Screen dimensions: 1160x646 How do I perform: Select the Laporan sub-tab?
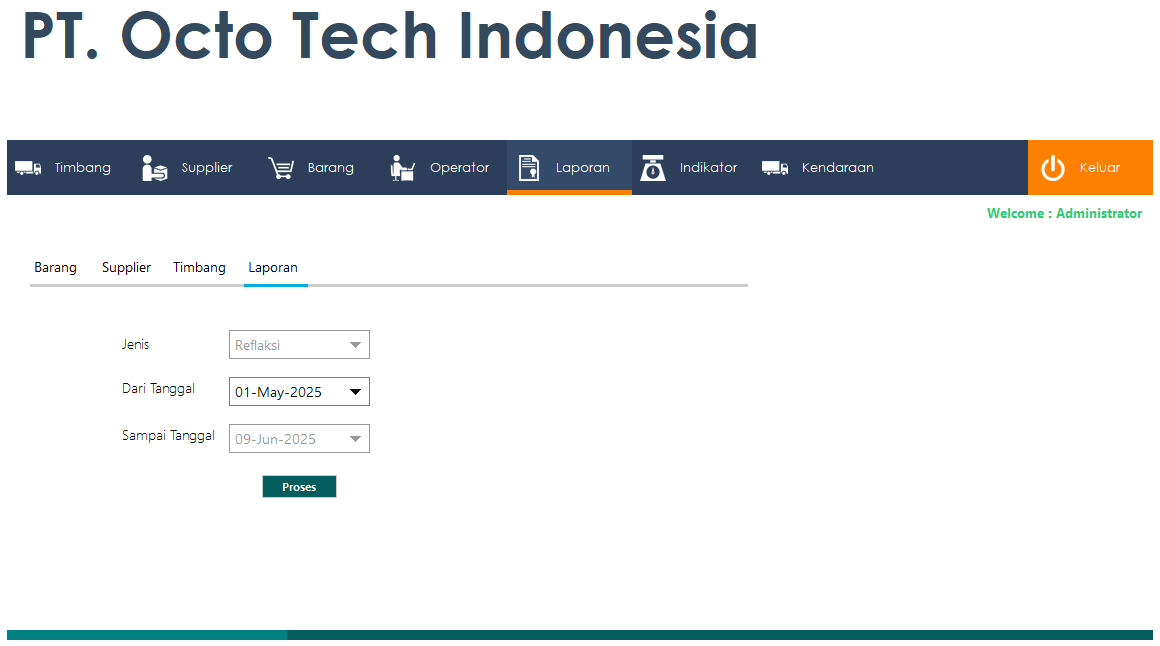coord(273,267)
